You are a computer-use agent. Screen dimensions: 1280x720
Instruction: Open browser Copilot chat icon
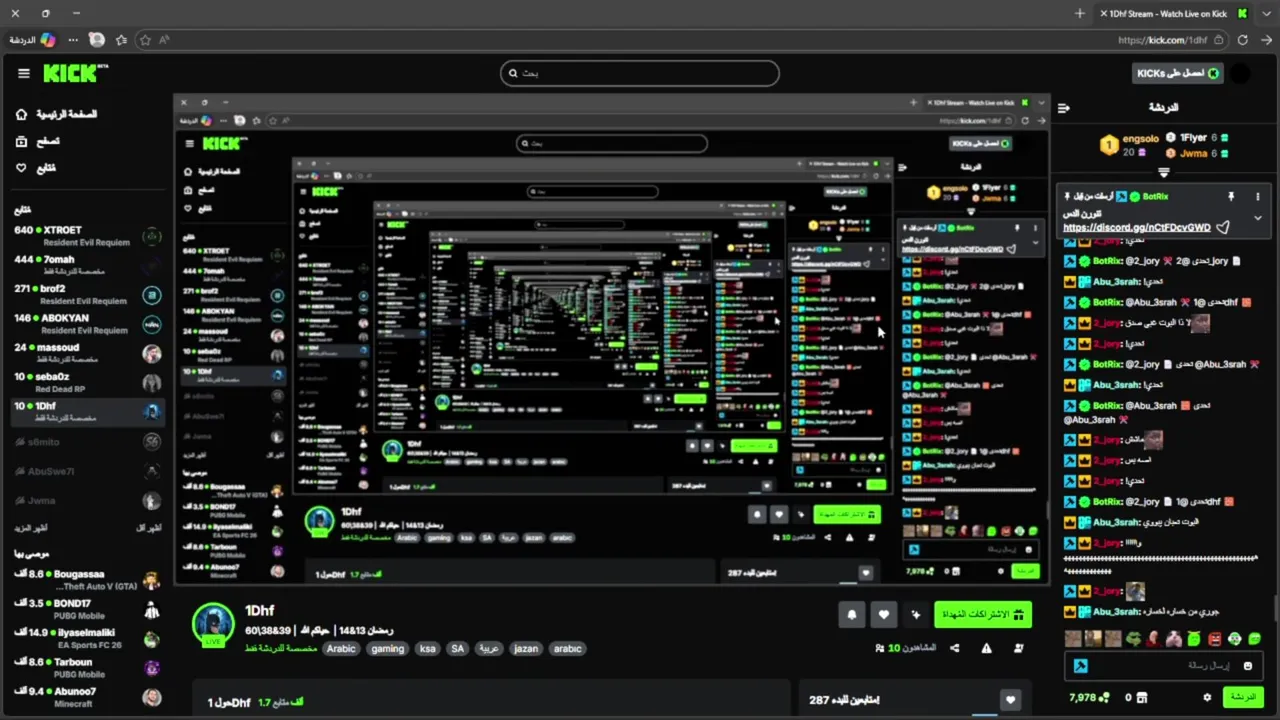47,40
